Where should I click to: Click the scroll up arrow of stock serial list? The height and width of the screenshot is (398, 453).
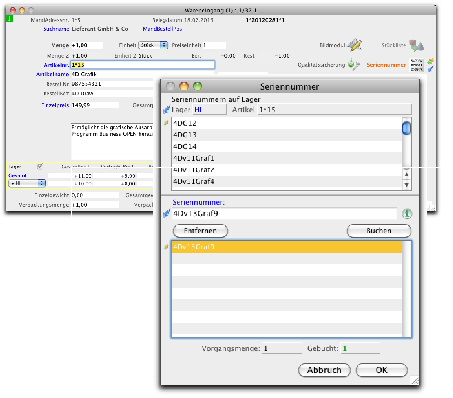406,174
